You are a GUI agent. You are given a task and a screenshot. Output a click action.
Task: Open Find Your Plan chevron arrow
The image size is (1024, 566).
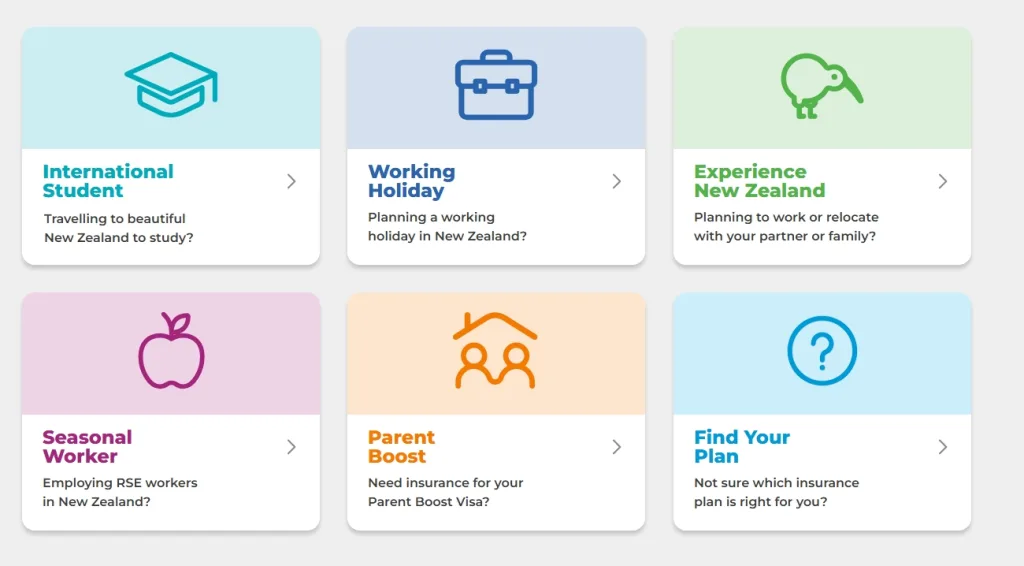point(942,447)
